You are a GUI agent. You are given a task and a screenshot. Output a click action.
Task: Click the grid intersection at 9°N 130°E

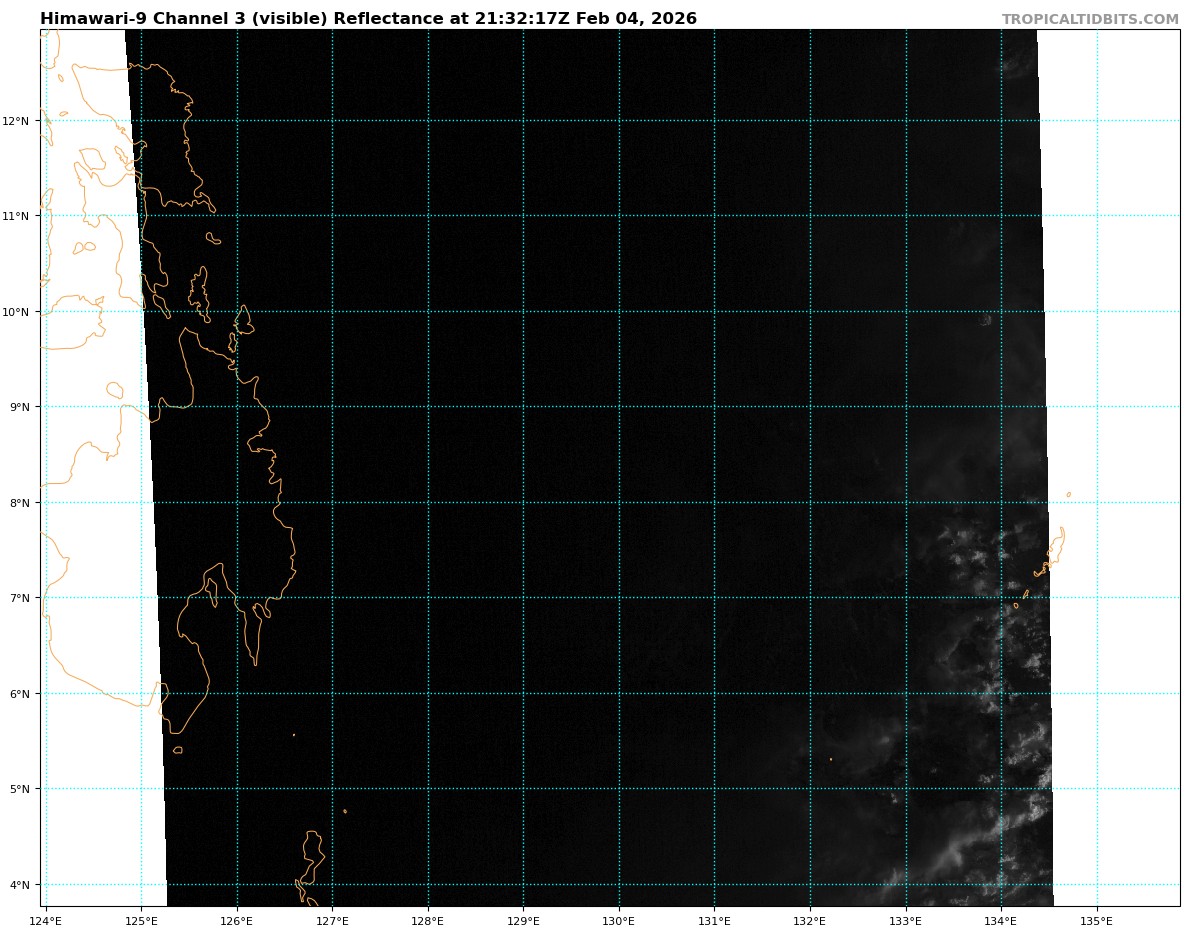click(619, 407)
